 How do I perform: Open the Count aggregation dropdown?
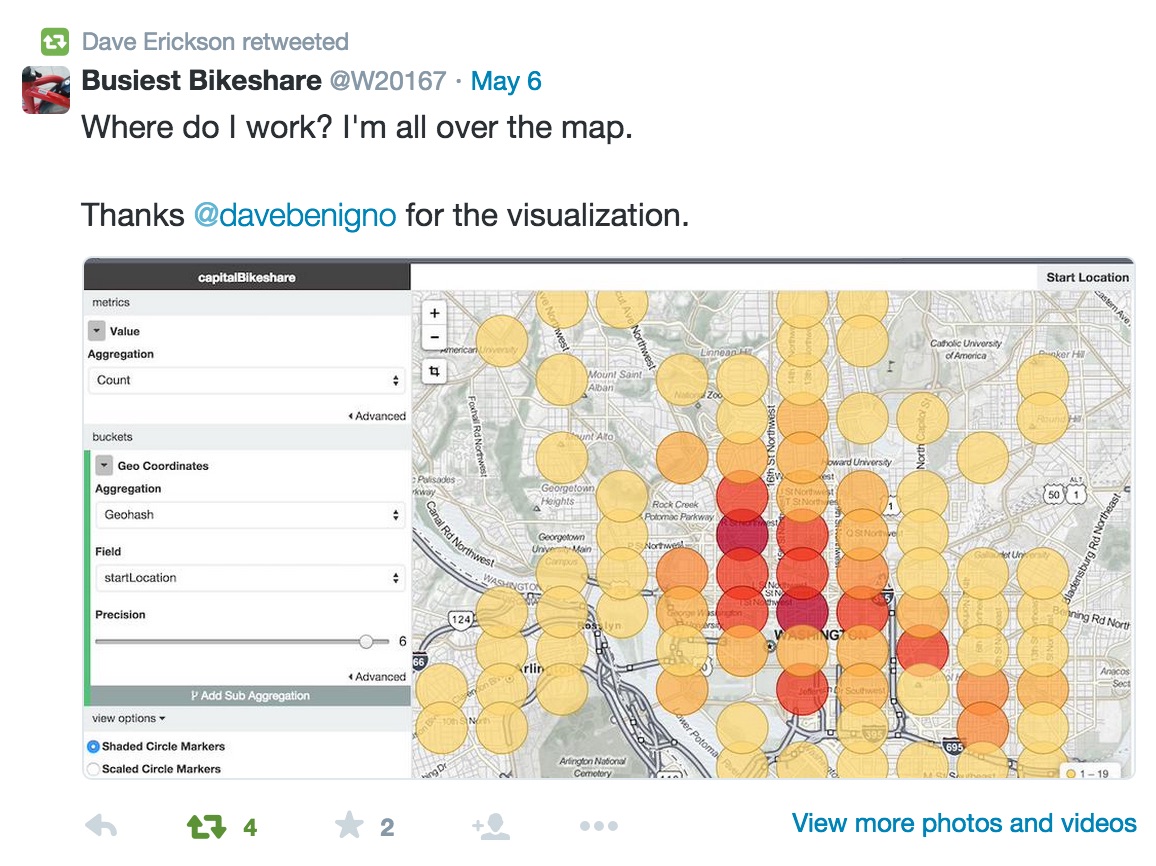click(248, 380)
